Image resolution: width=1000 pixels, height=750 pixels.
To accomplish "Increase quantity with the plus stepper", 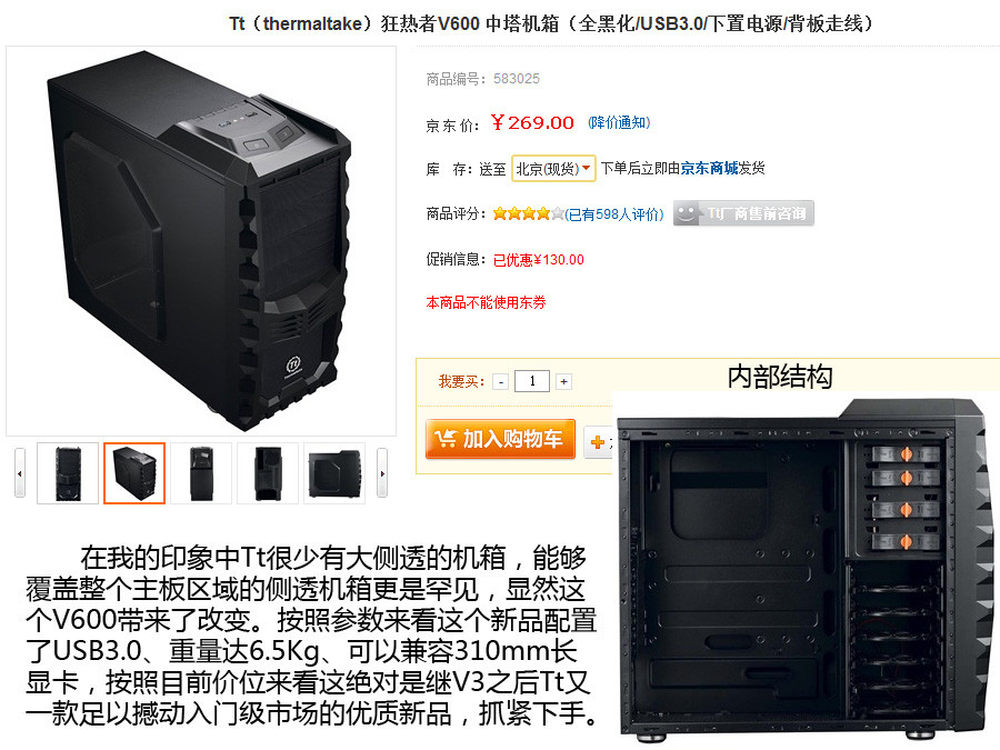I will pos(564,381).
